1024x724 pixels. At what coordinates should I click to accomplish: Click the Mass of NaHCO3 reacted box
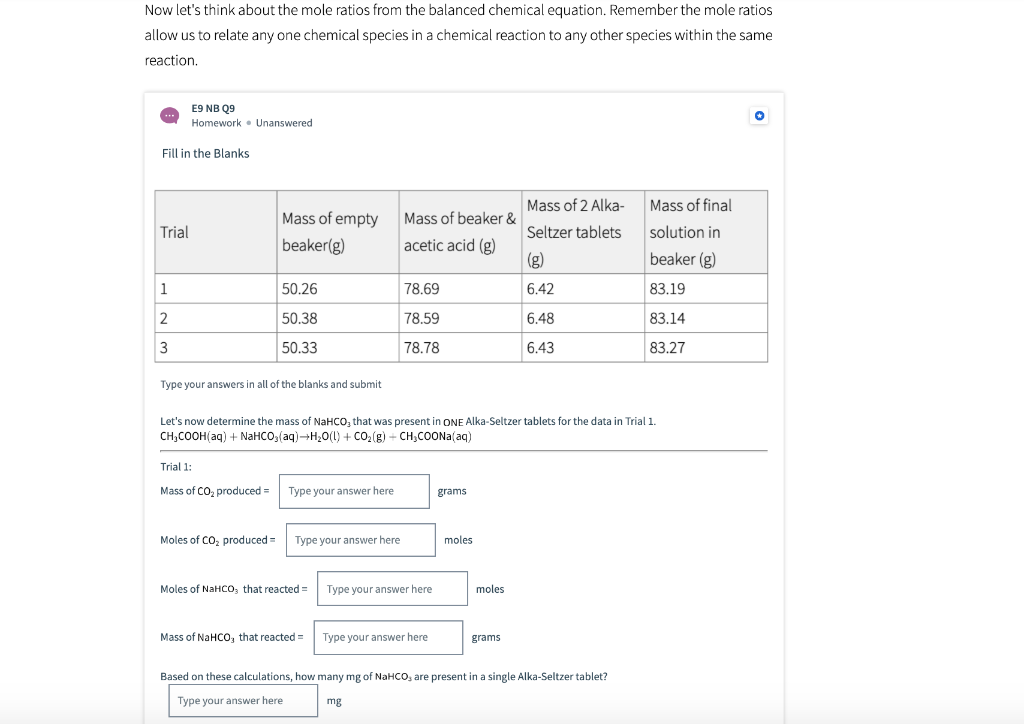pos(388,637)
